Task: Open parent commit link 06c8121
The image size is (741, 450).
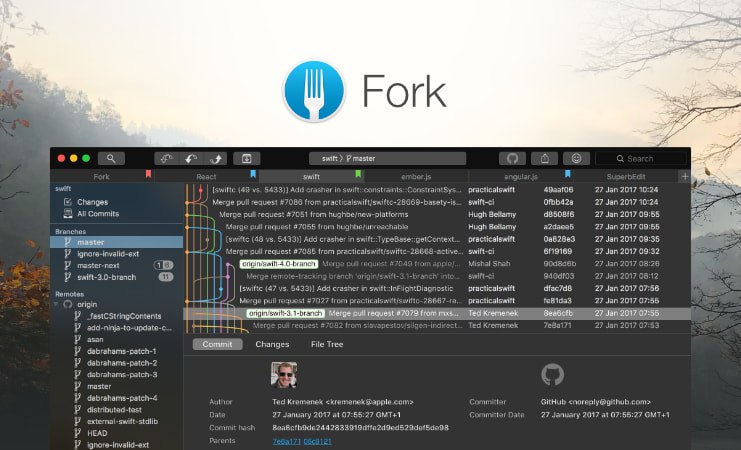Action: tap(317, 441)
